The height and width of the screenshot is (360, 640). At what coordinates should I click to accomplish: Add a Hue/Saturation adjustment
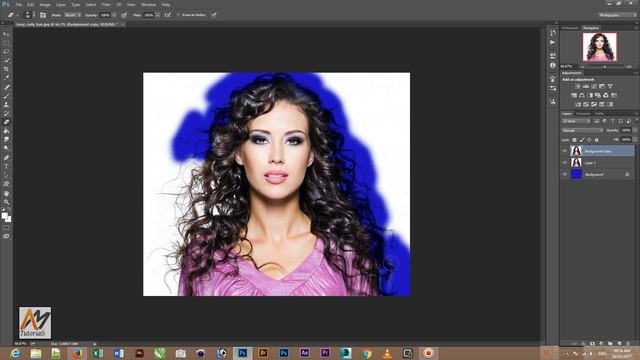574,96
